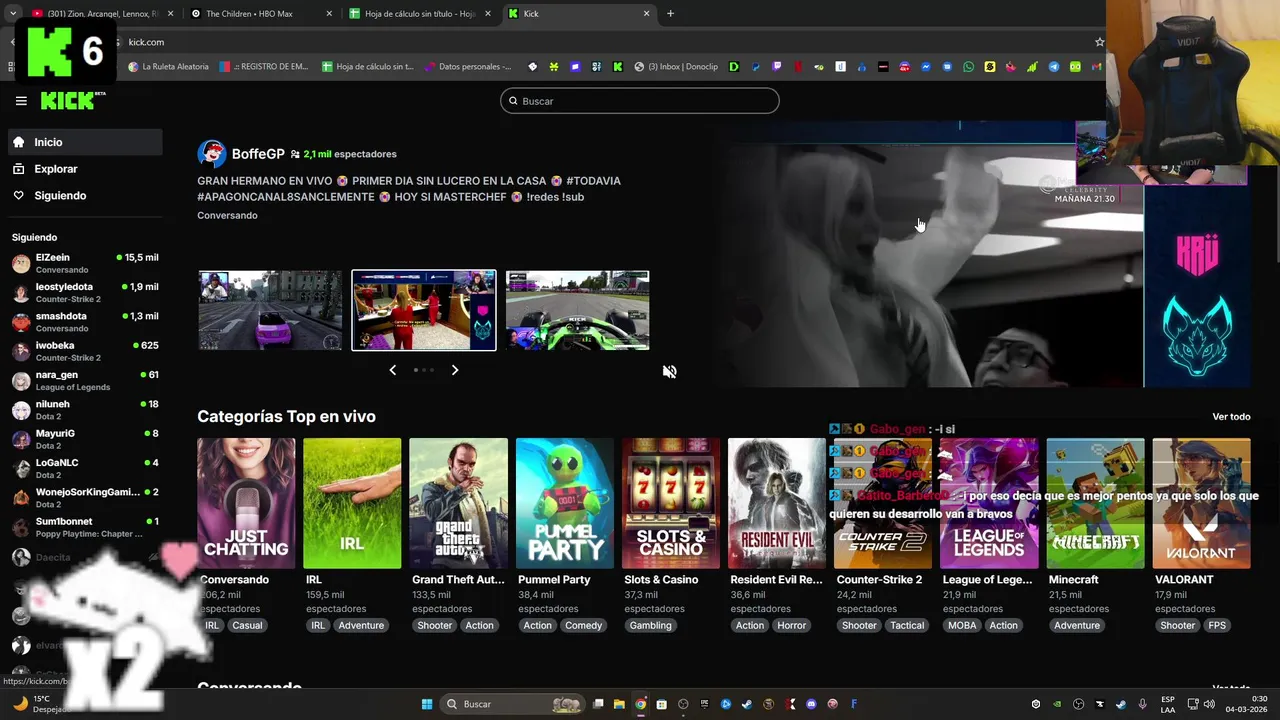
Task: Open the Kick sidebar hamburger menu
Action: (21, 101)
